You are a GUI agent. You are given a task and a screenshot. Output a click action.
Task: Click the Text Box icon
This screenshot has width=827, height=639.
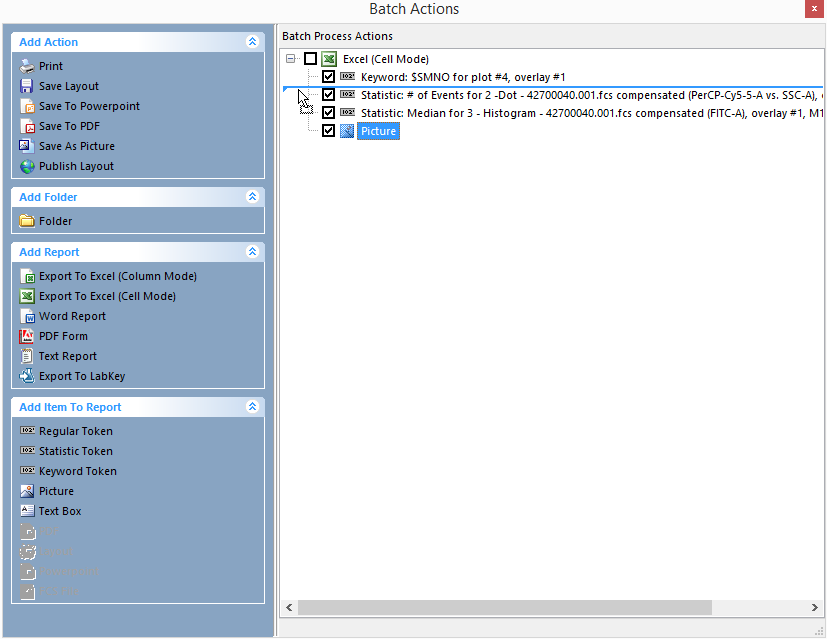point(27,511)
